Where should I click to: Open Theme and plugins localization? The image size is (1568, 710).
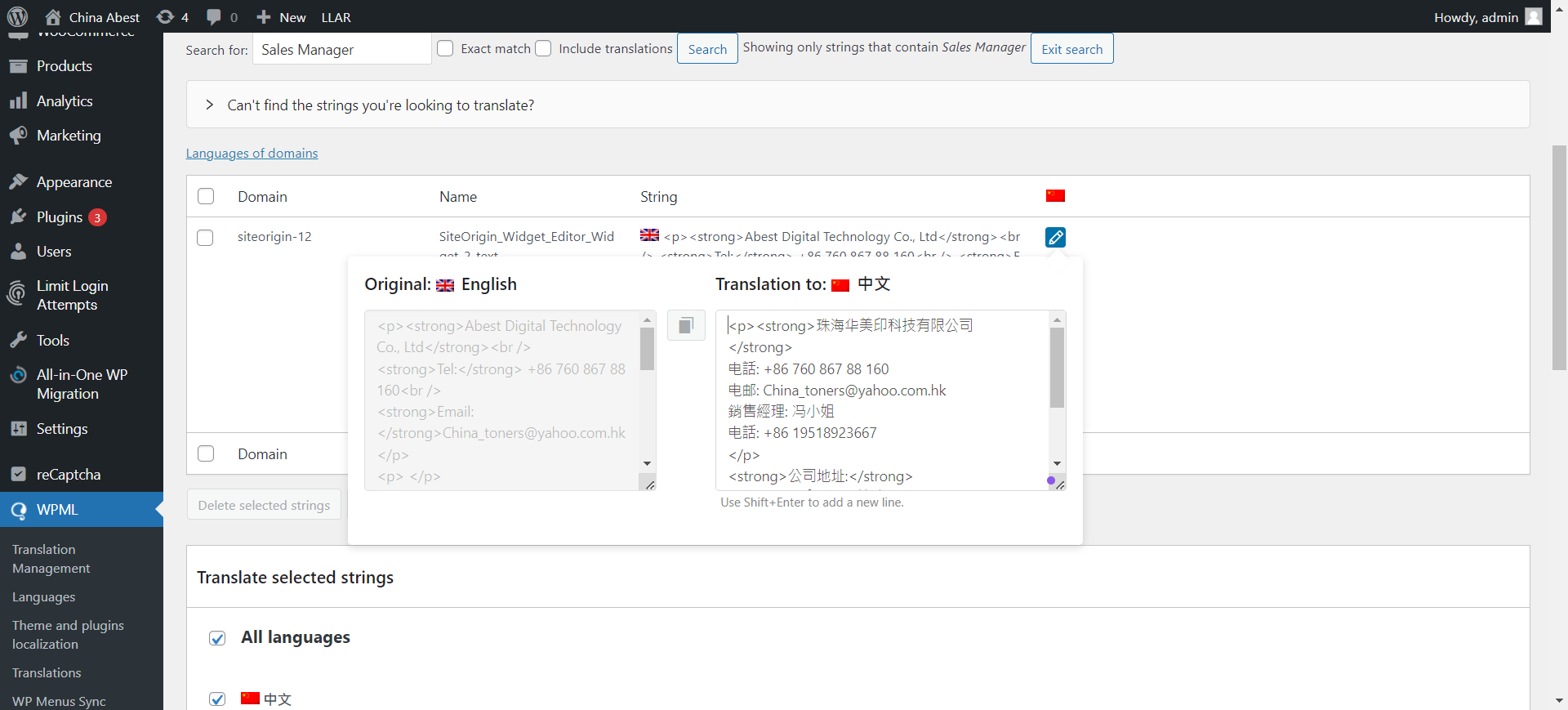coord(68,635)
